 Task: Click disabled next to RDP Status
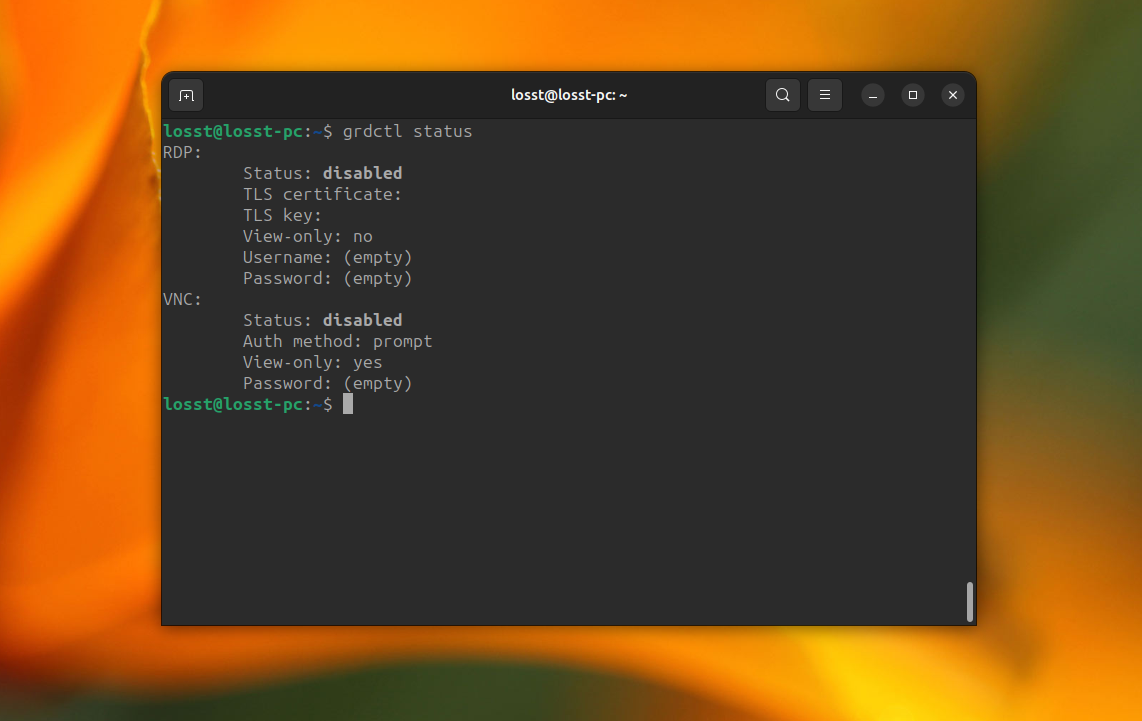[362, 172]
